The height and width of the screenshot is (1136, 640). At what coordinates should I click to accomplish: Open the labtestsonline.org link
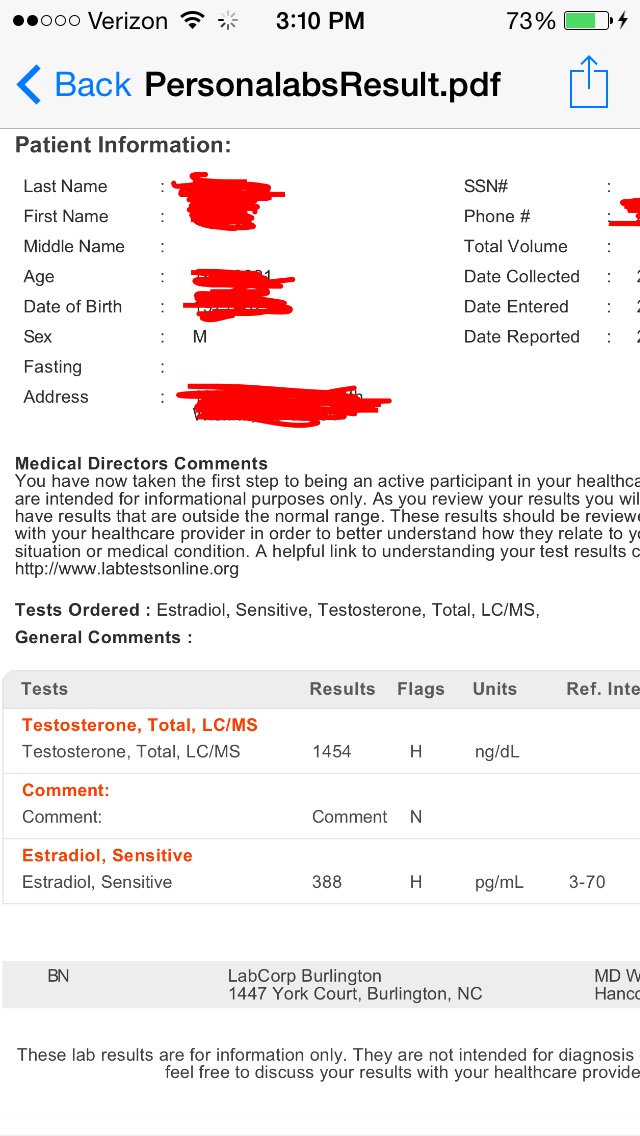[127, 569]
